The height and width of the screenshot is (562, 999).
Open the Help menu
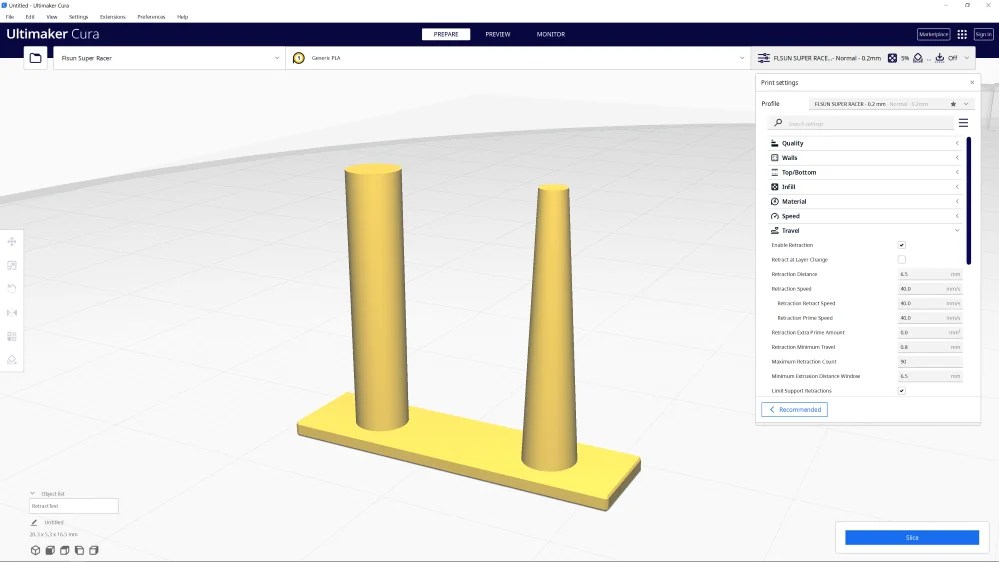pos(182,17)
